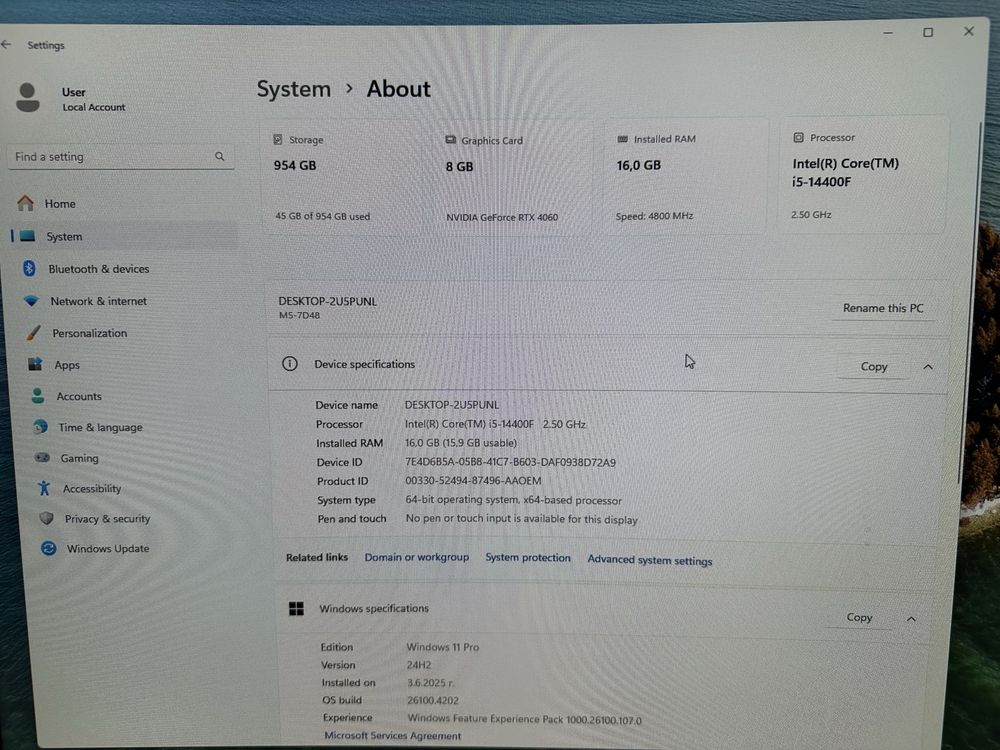Click the Accounts person icon

point(38,396)
